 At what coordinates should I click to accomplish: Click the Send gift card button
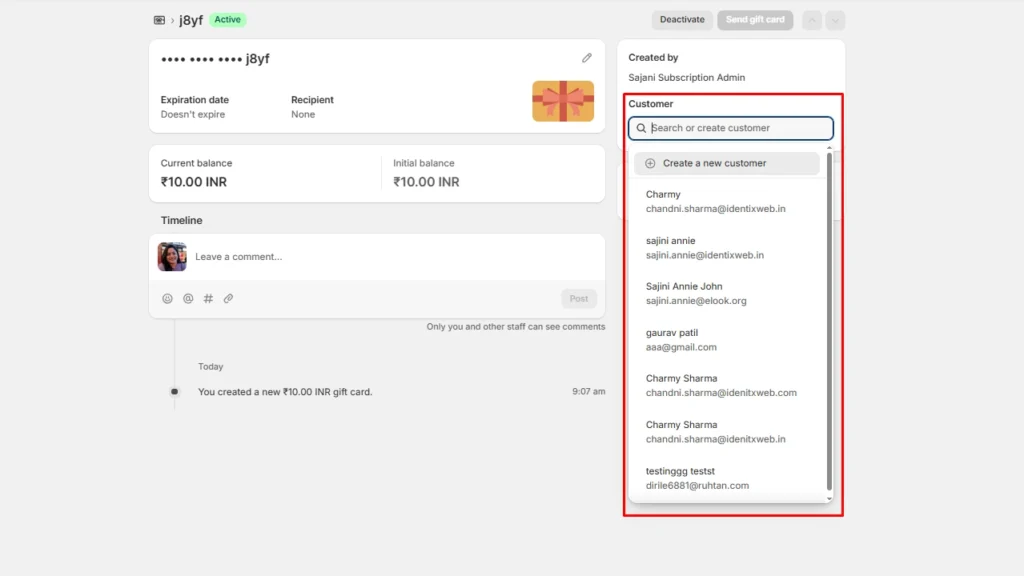coord(755,20)
